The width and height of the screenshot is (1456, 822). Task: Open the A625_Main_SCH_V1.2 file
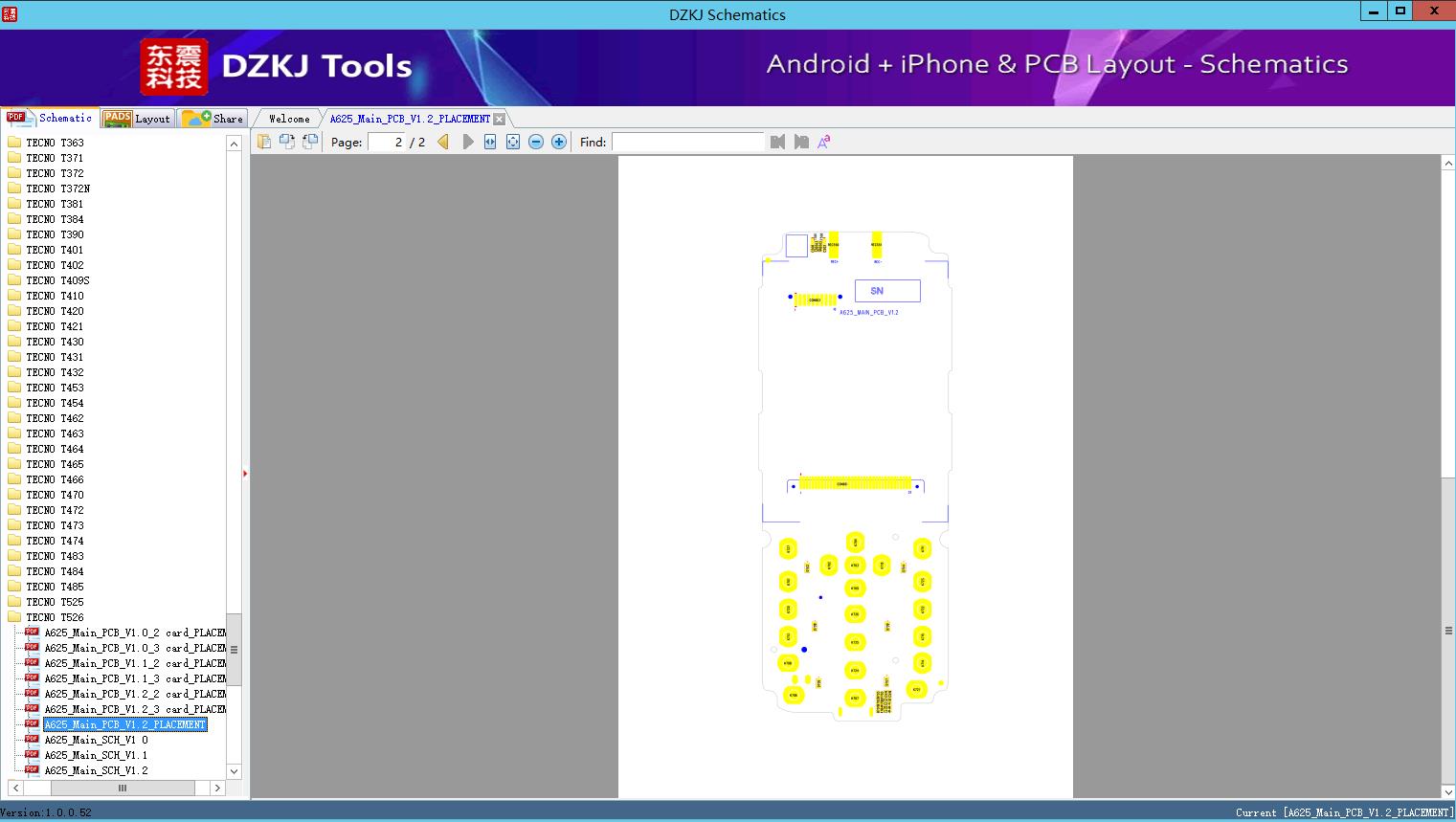[x=96, y=770]
